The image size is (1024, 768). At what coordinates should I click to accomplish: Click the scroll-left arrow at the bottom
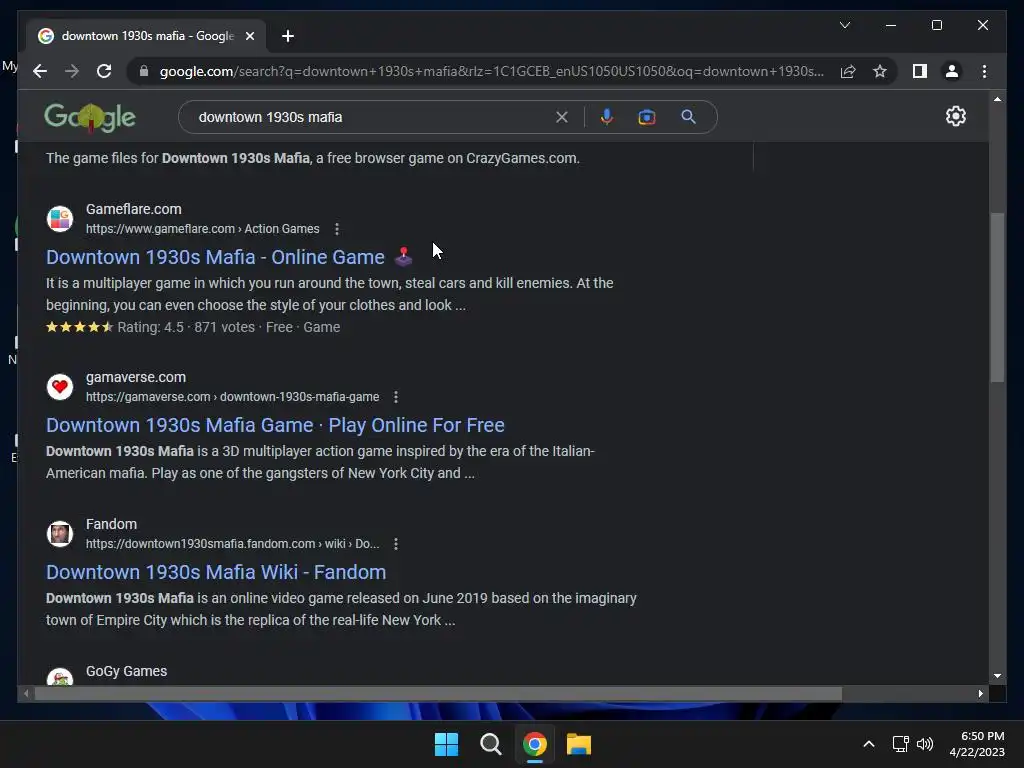(25, 694)
